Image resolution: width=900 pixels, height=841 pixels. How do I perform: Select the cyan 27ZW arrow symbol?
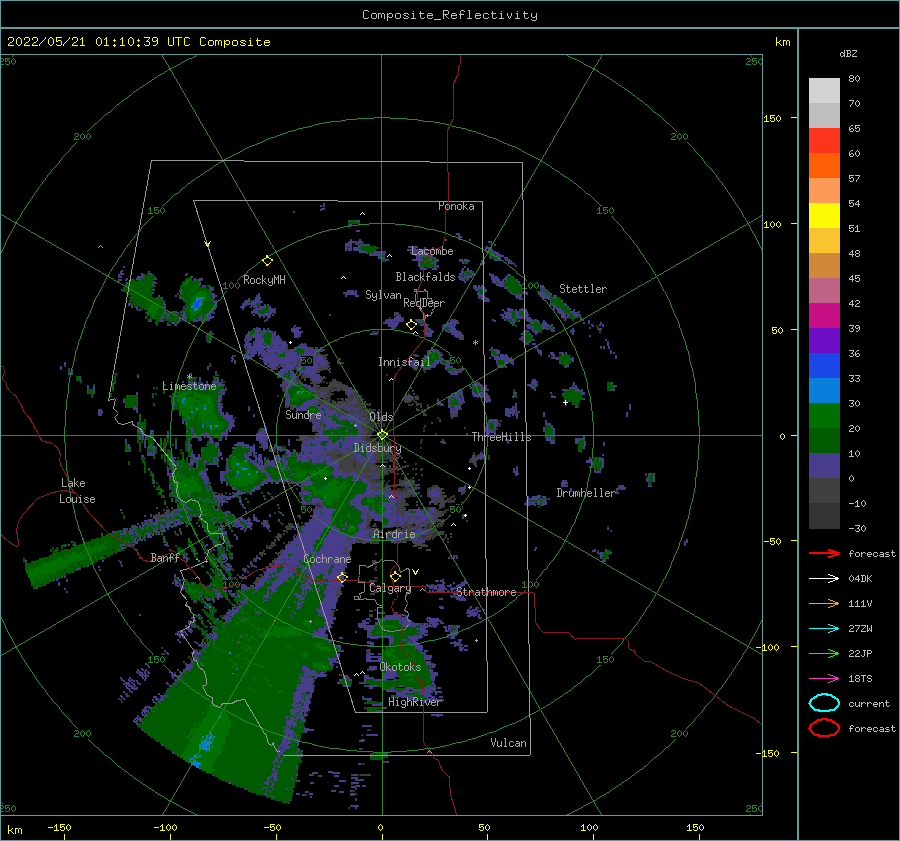point(824,629)
